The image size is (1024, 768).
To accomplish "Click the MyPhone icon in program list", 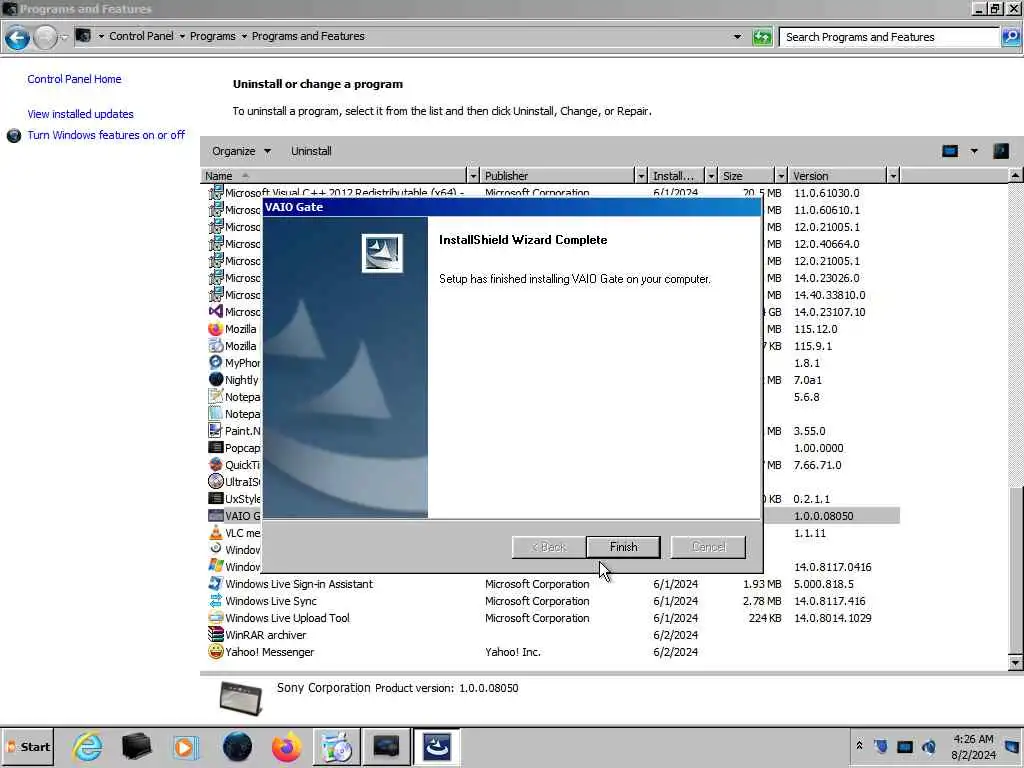I will coord(216,363).
